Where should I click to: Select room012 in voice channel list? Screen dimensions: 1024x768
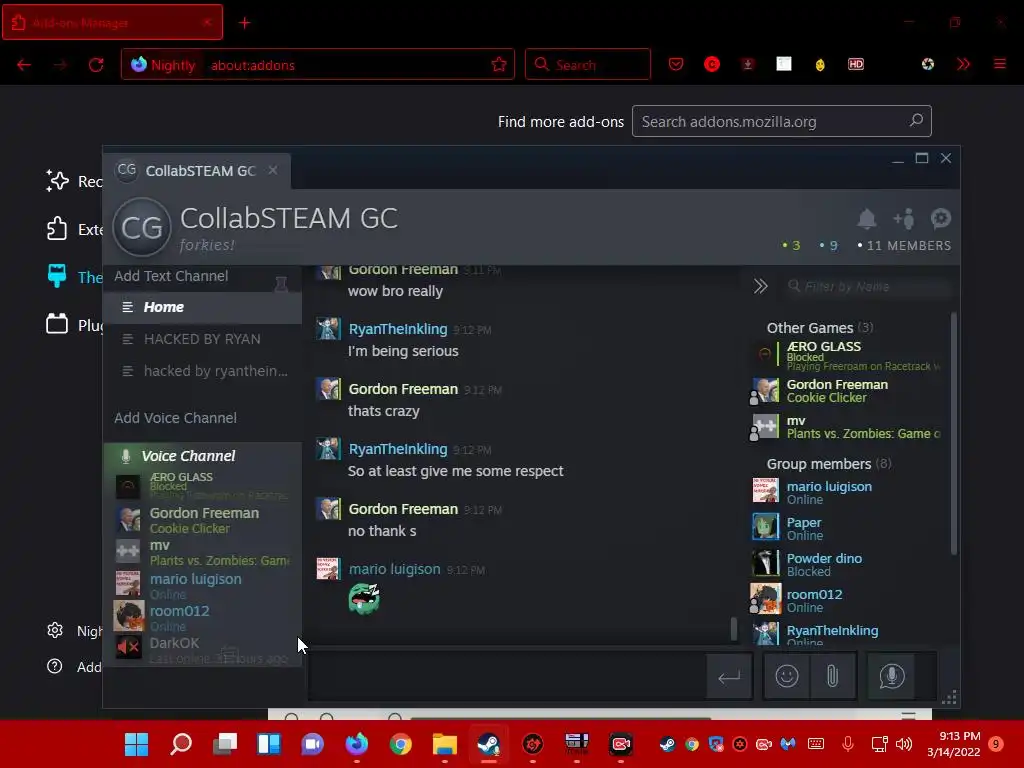(202, 617)
